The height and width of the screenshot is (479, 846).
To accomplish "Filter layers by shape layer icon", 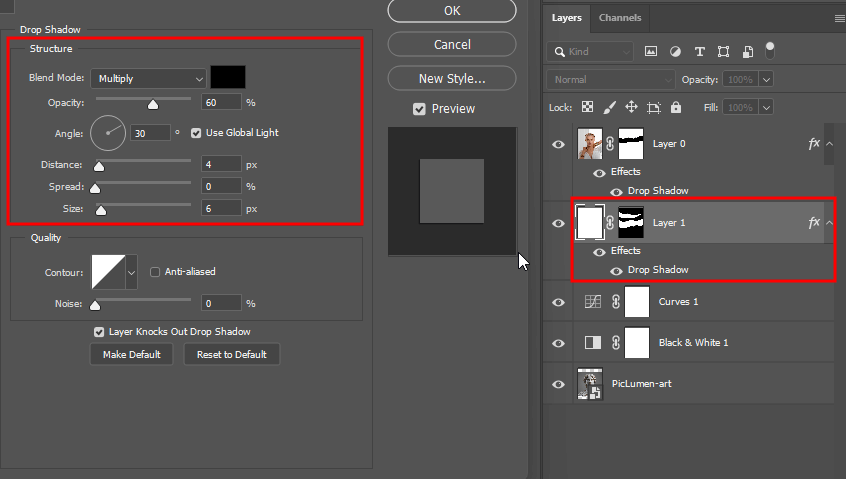I will (724, 52).
